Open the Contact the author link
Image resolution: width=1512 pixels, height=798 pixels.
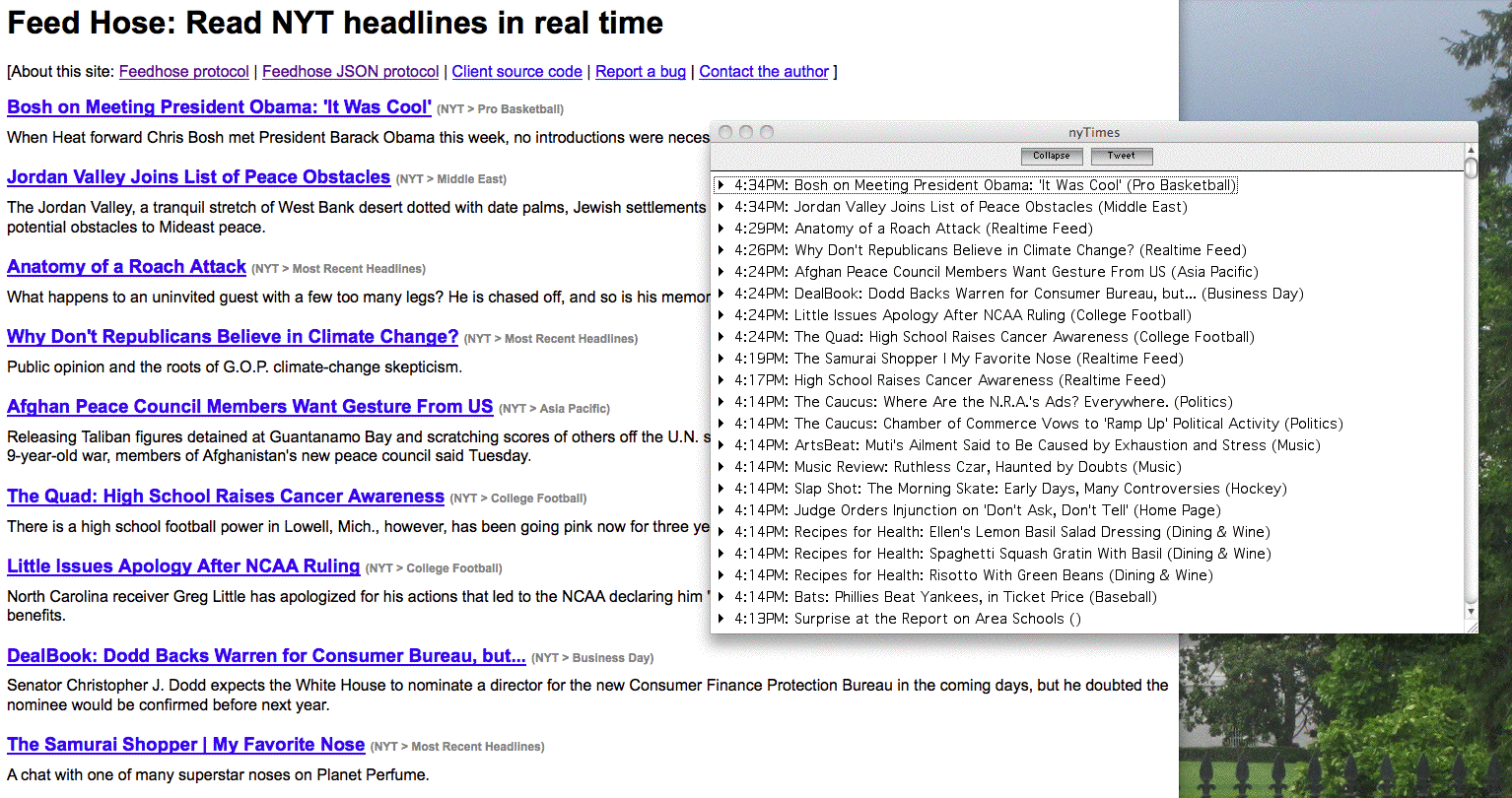[x=763, y=71]
